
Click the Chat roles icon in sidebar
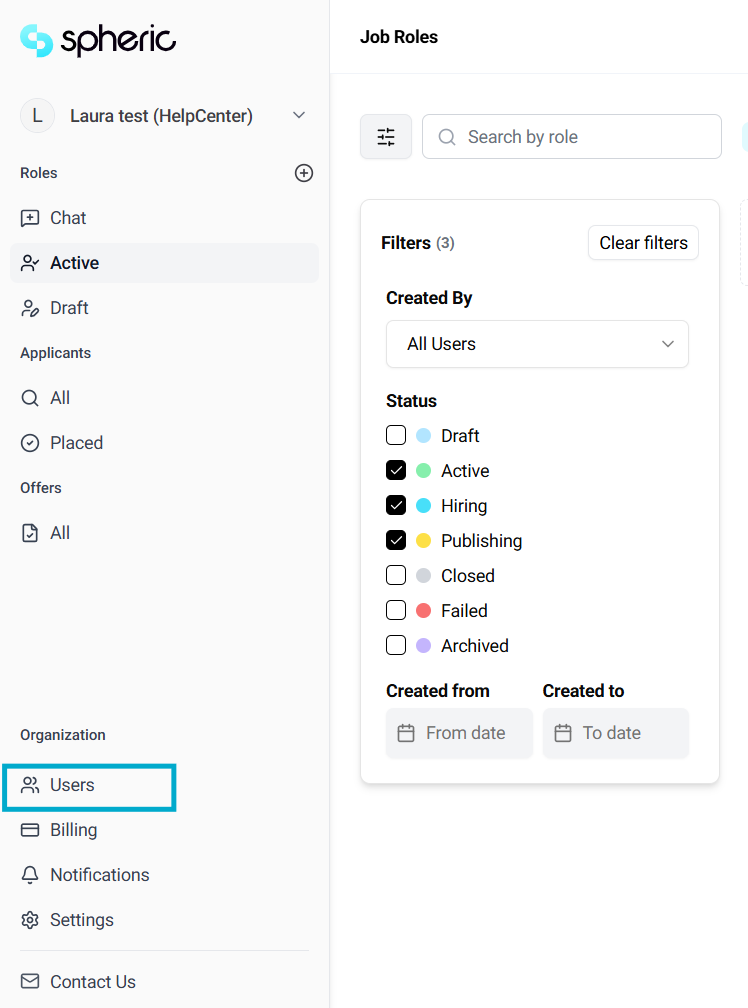tap(30, 218)
